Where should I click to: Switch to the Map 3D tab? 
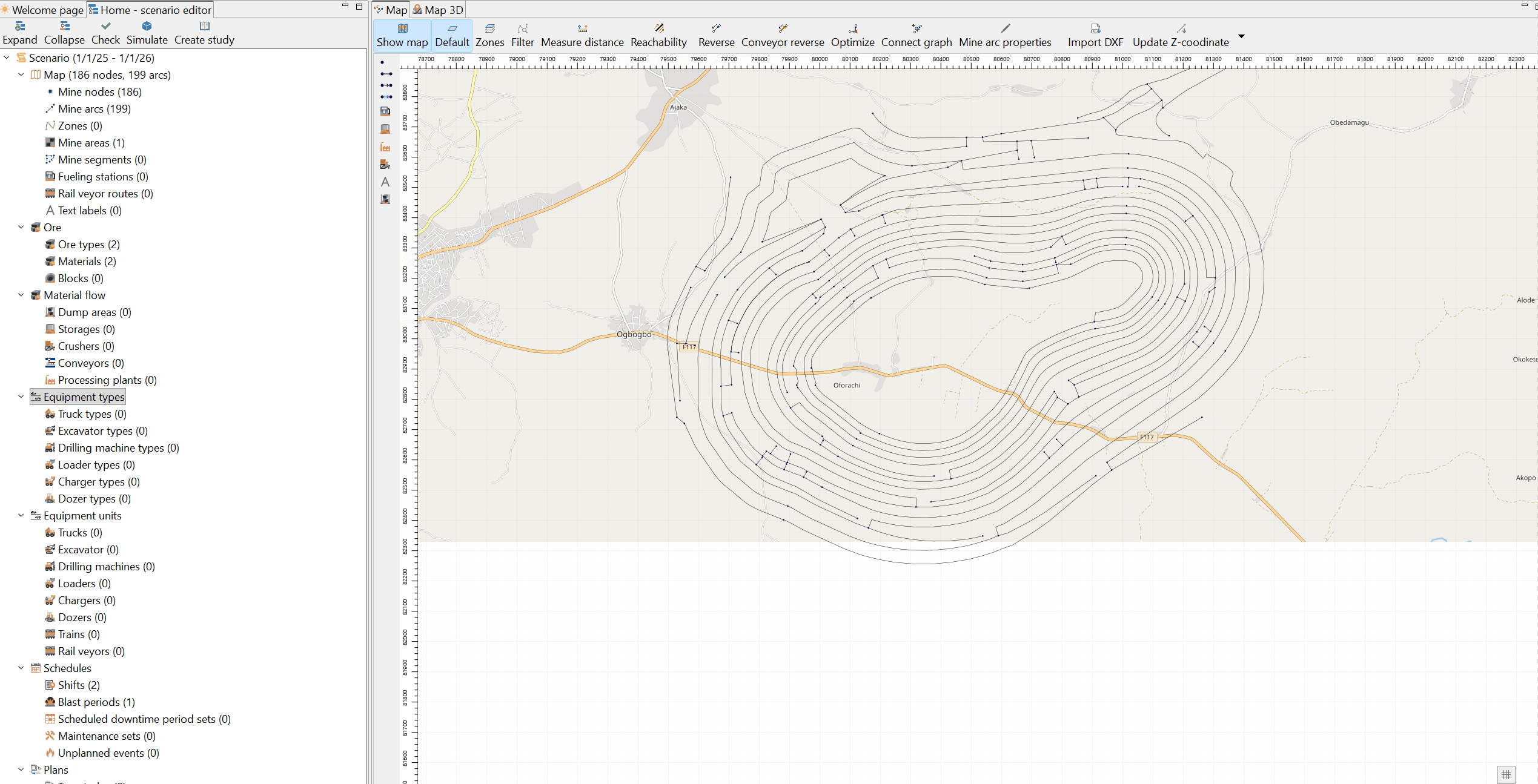pyautogui.click(x=438, y=10)
